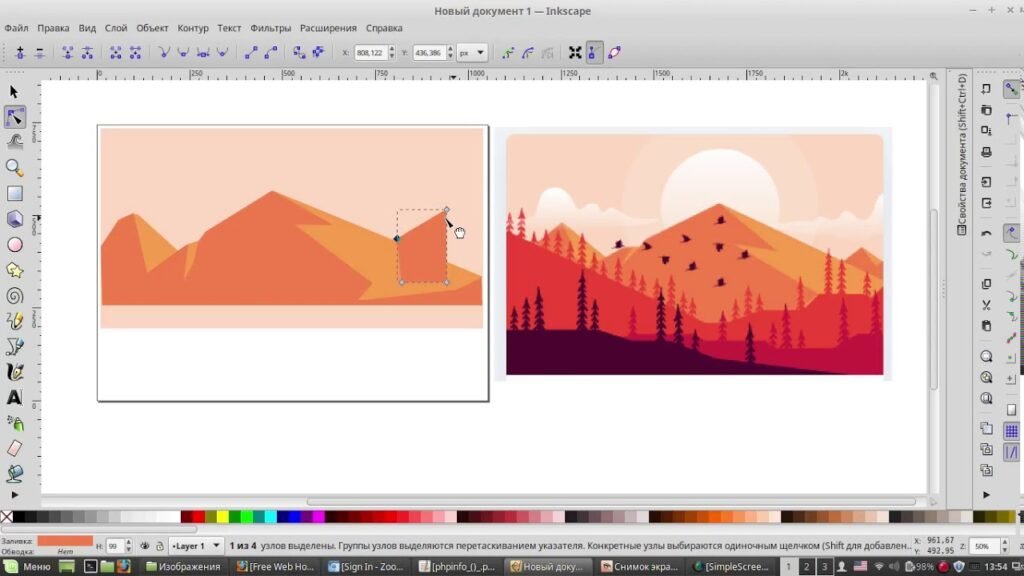The height and width of the screenshot is (576, 1024).
Task: Adjust the zoom 50% stepper
Action: point(1004,545)
